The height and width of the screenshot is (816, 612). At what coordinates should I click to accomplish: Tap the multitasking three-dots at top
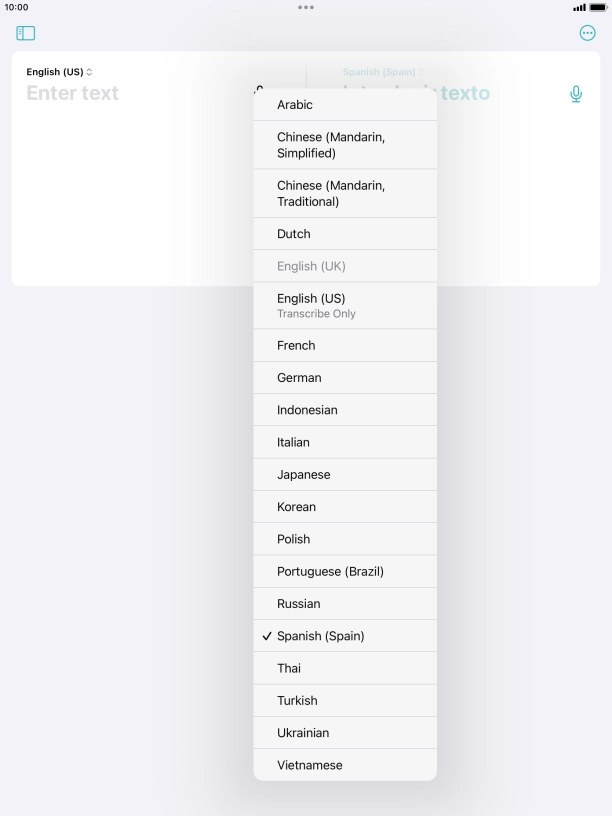pyautogui.click(x=306, y=7)
